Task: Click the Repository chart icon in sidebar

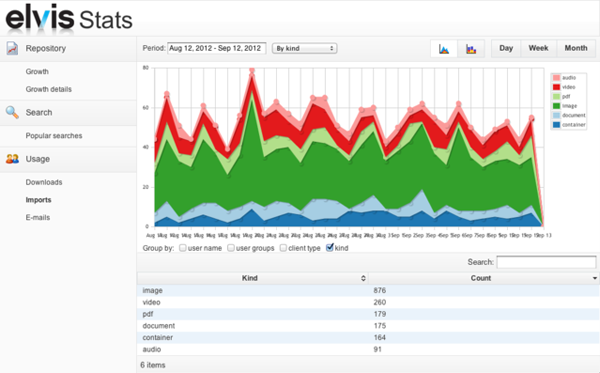Action: pyautogui.click(x=12, y=49)
